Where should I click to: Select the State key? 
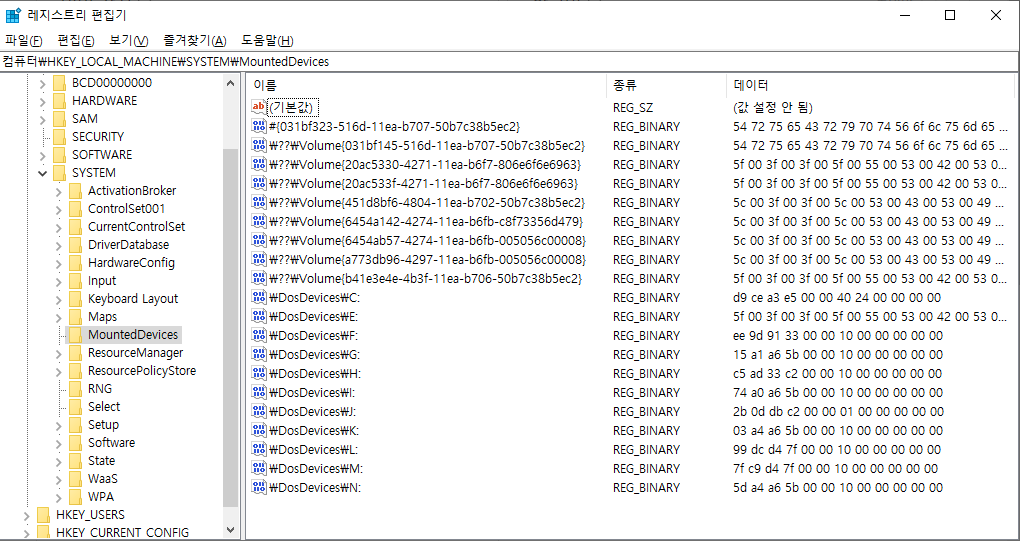tap(101, 460)
